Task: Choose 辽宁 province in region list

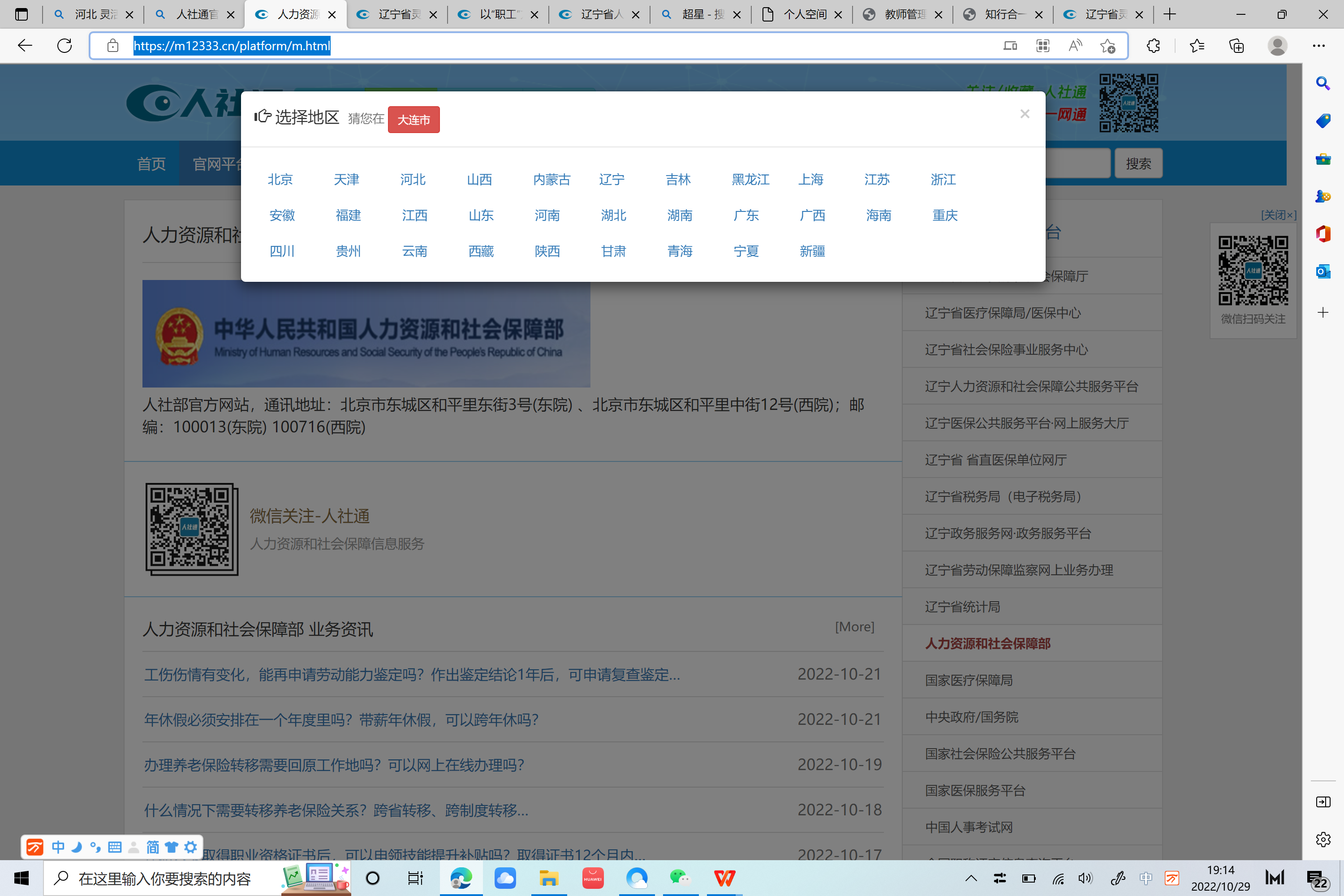Action: click(612, 180)
